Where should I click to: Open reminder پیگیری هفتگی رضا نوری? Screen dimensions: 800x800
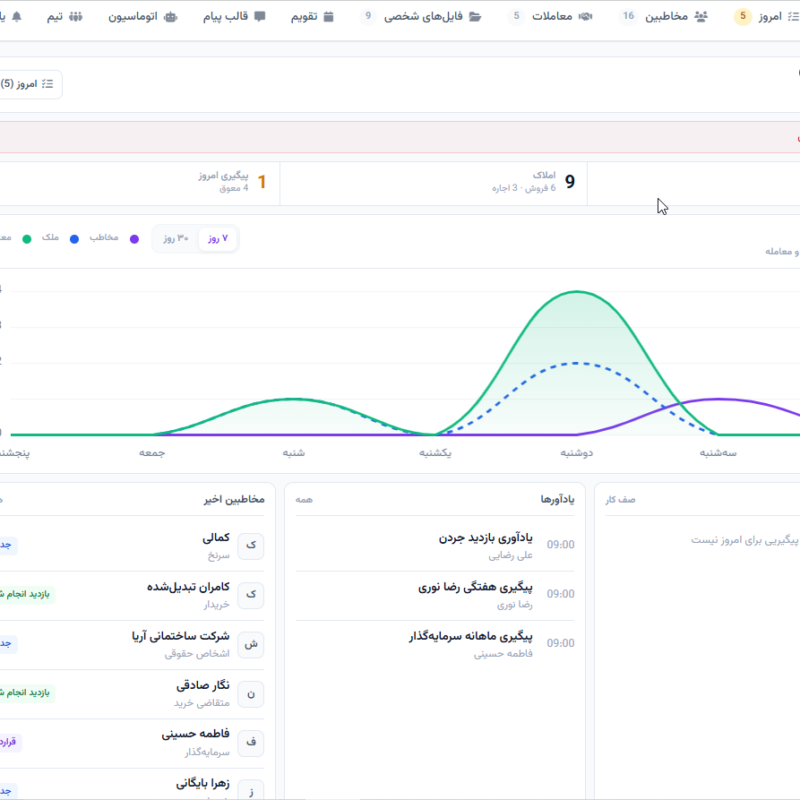pyautogui.click(x=435, y=595)
